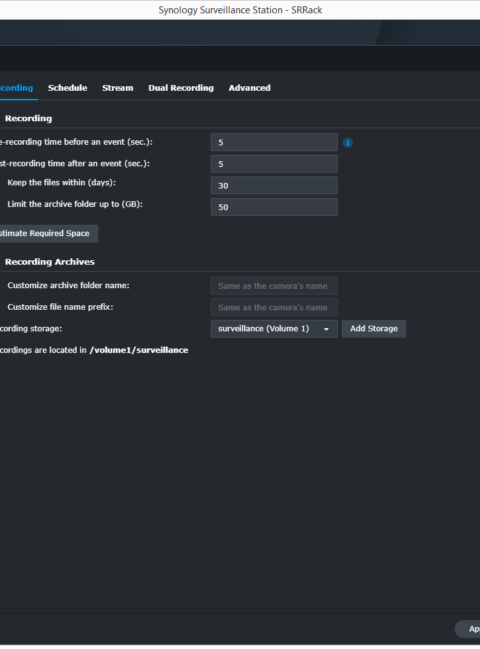Edit post-recording time after event field
480x650 pixels.
(x=274, y=164)
